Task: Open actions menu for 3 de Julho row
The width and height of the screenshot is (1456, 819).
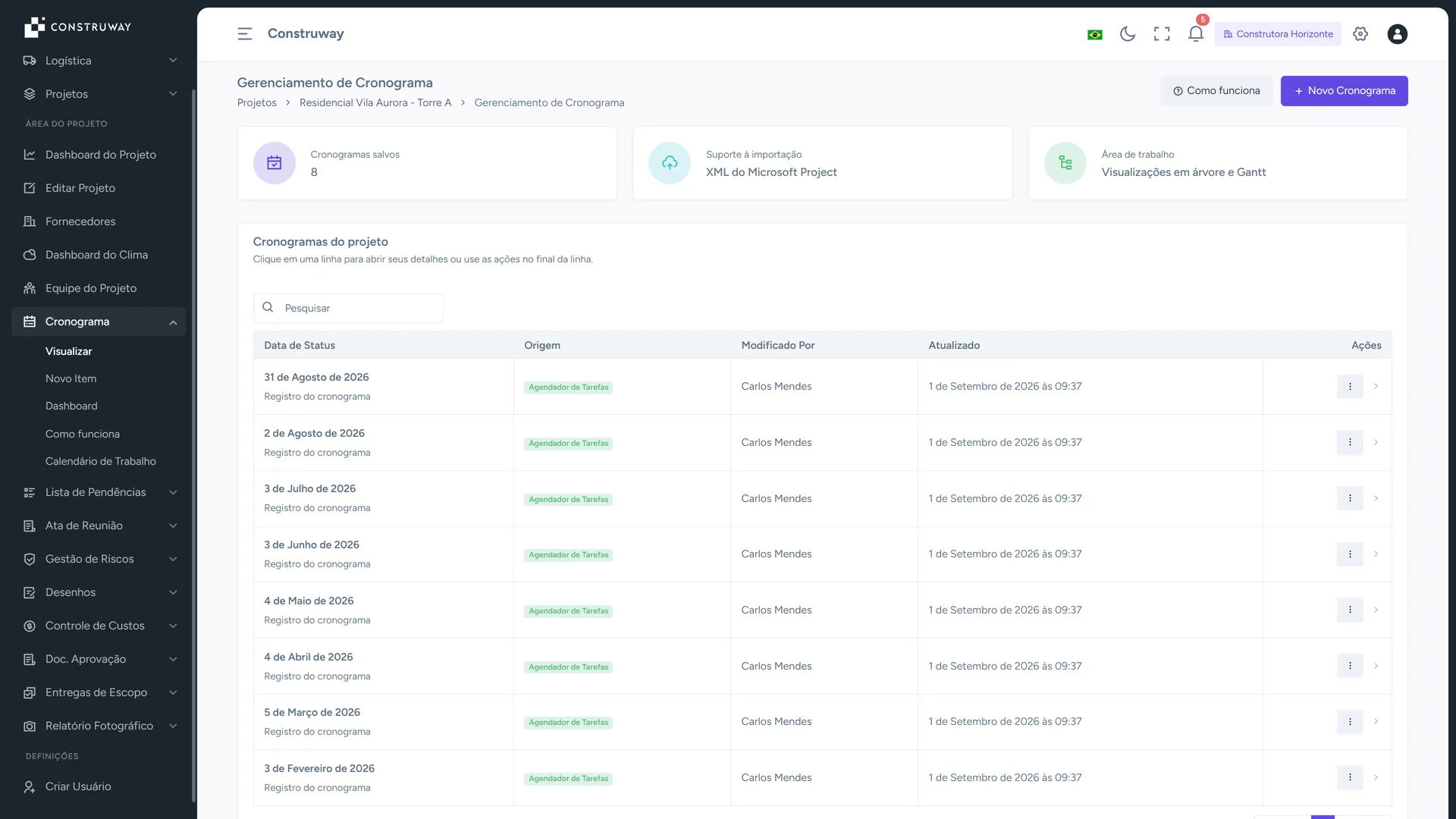Action: click(x=1350, y=498)
